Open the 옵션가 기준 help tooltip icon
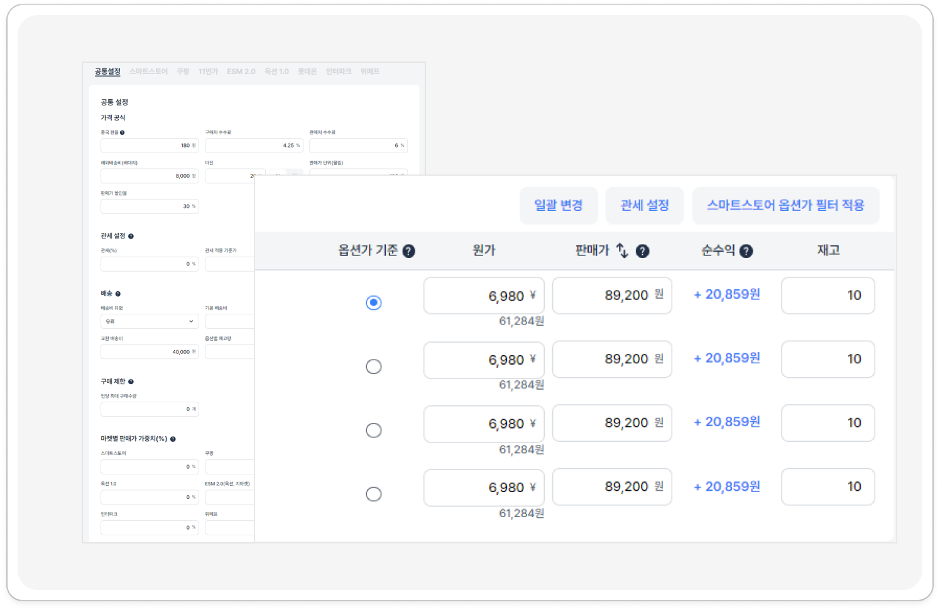The image size is (941, 610). pyautogui.click(x=408, y=251)
